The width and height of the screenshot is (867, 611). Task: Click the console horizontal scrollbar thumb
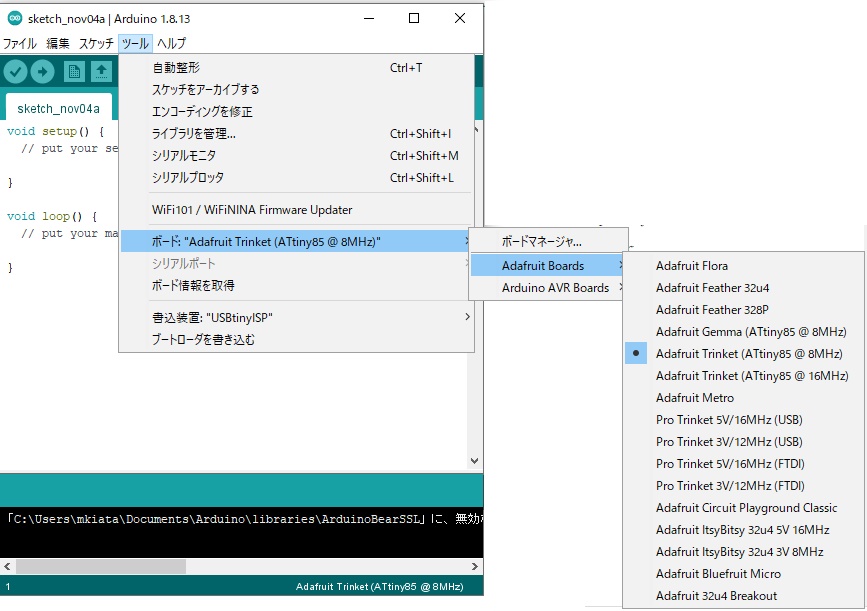click(x=101, y=566)
